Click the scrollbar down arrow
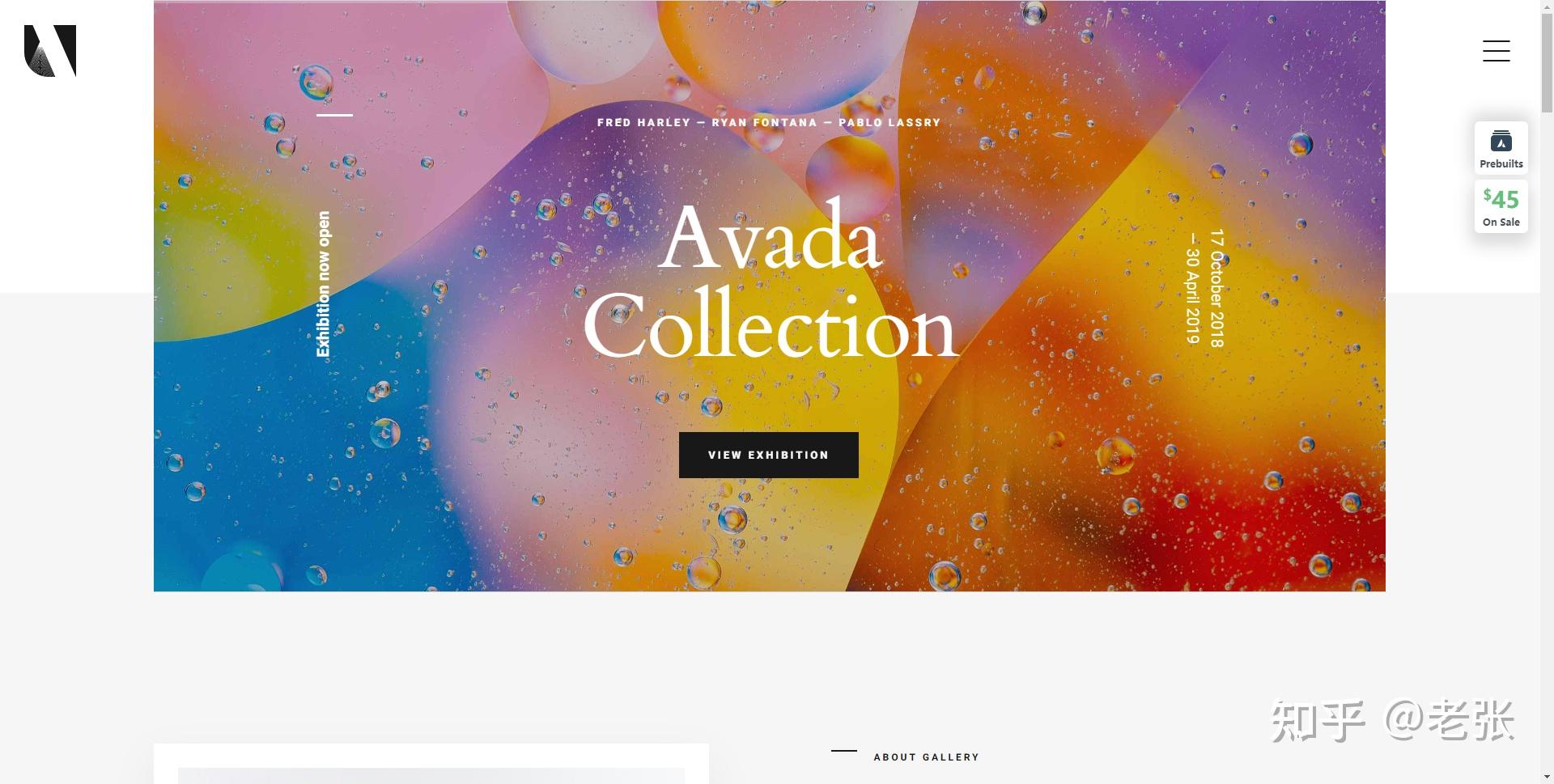The image size is (1554, 784). click(x=1547, y=778)
